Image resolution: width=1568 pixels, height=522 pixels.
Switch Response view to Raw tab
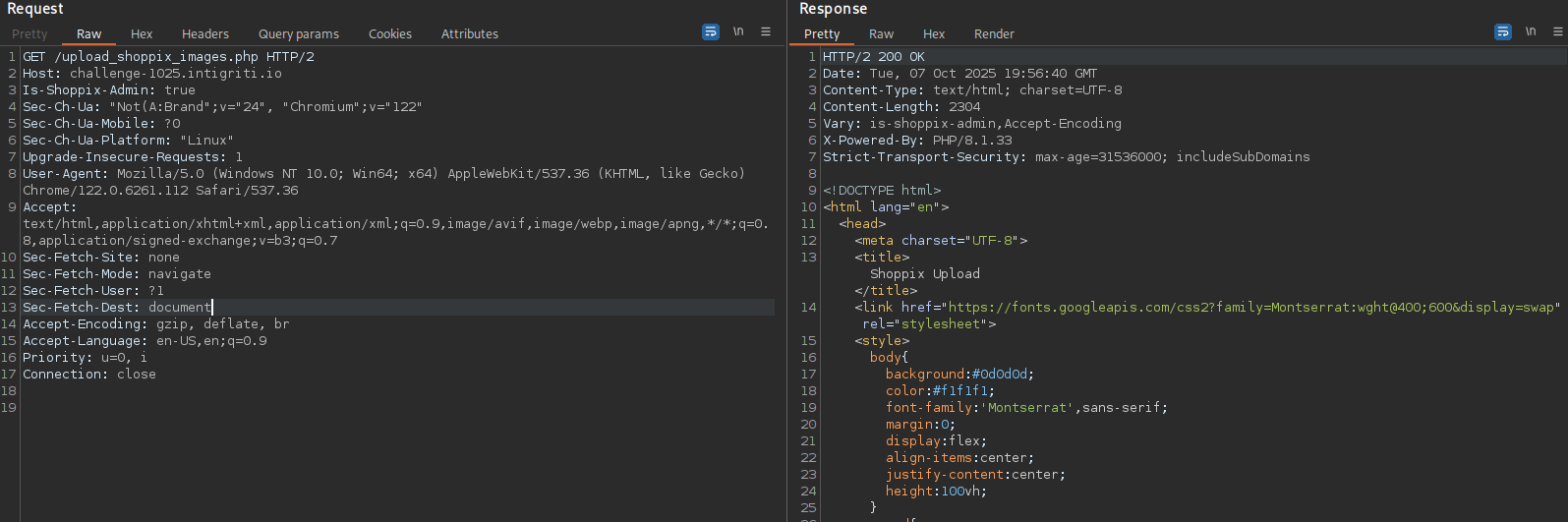(881, 34)
